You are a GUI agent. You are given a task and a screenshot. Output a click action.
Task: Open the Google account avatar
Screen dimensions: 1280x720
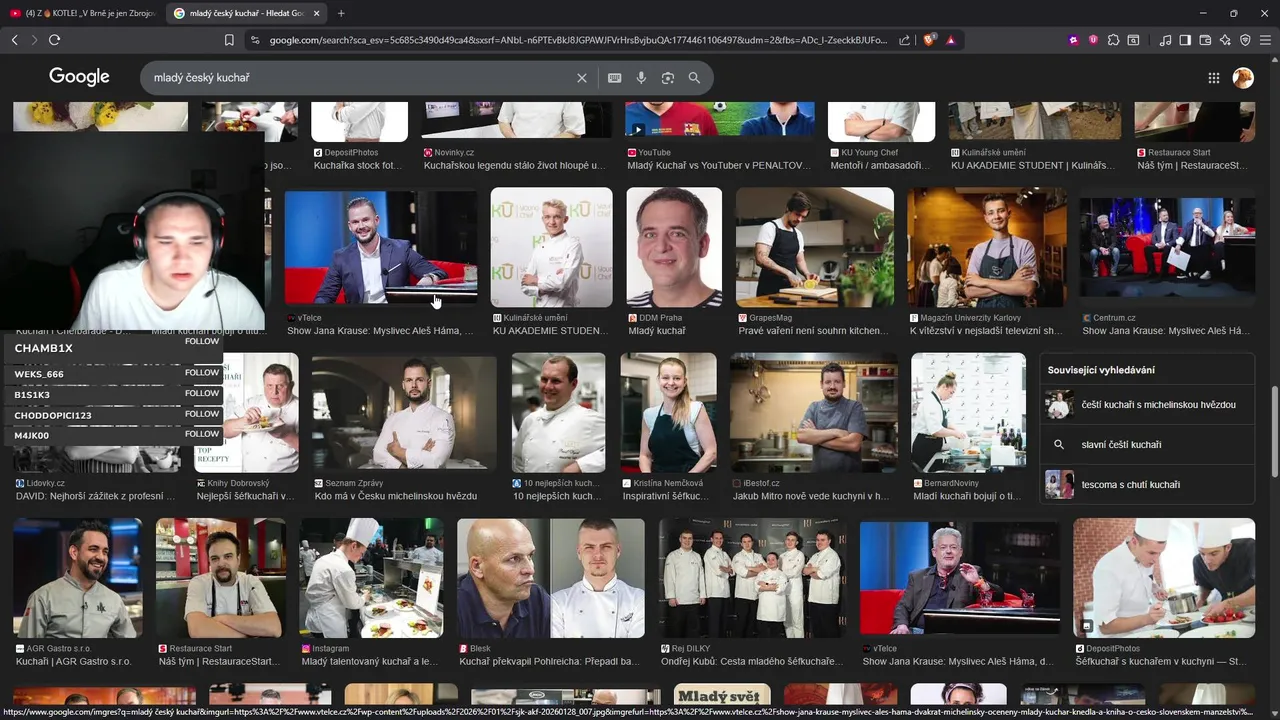1243,78
